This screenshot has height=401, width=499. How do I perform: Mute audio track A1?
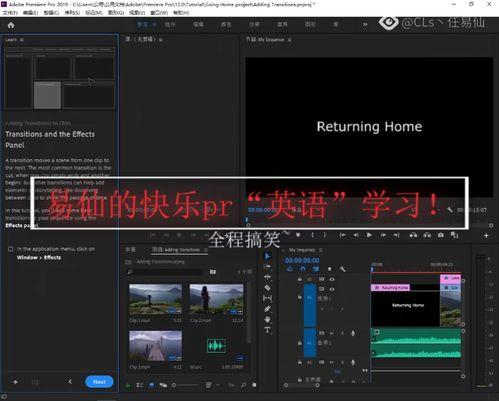pyautogui.click(x=332, y=333)
